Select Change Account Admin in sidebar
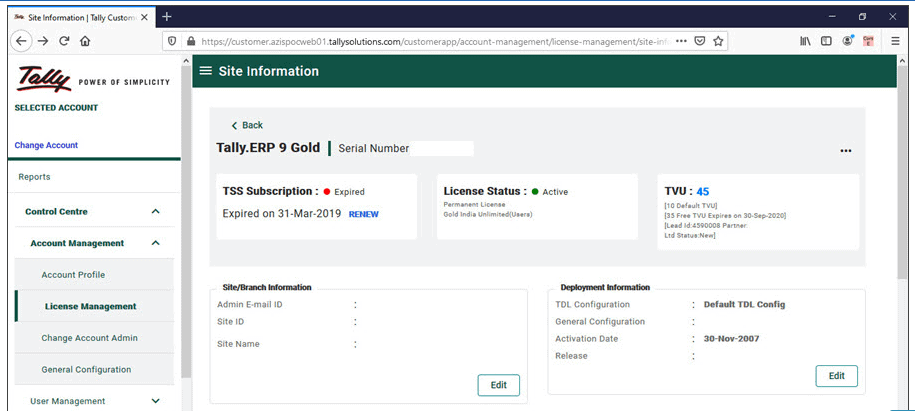 pos(89,338)
